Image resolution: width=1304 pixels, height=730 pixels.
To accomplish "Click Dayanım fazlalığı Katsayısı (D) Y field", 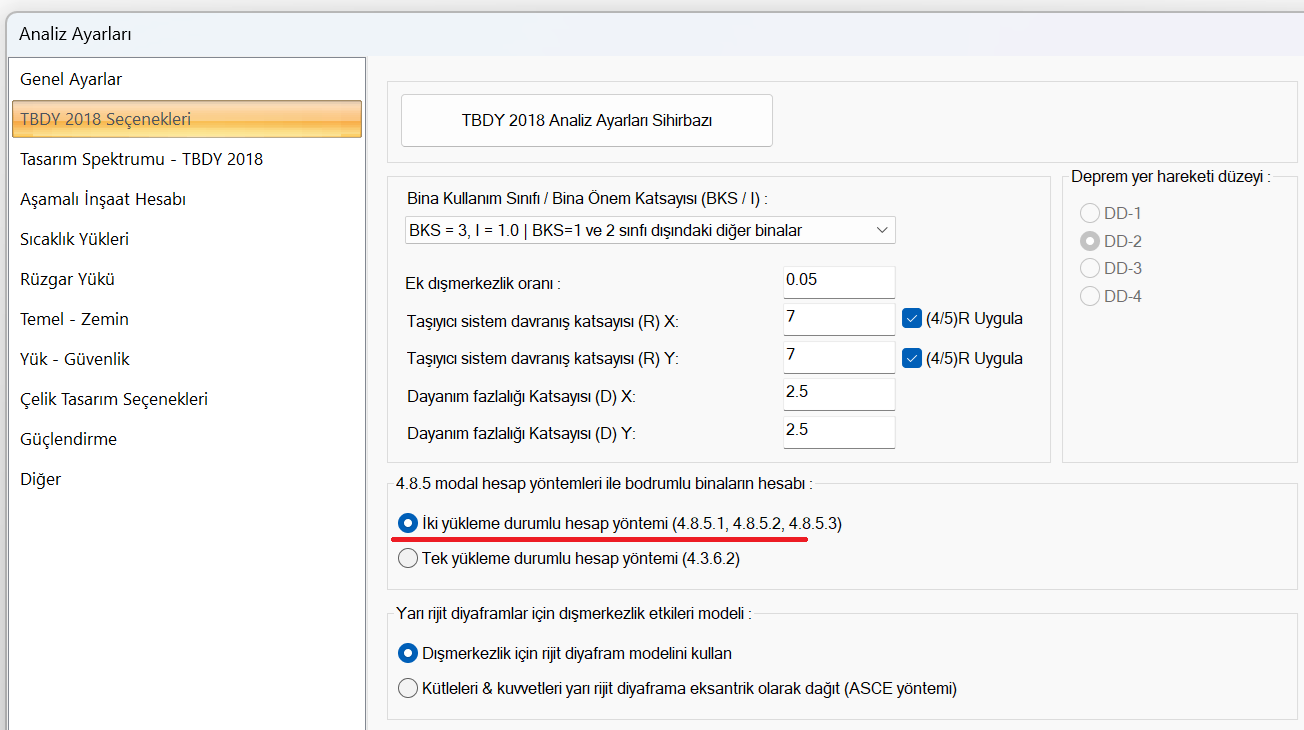I will 838,432.
